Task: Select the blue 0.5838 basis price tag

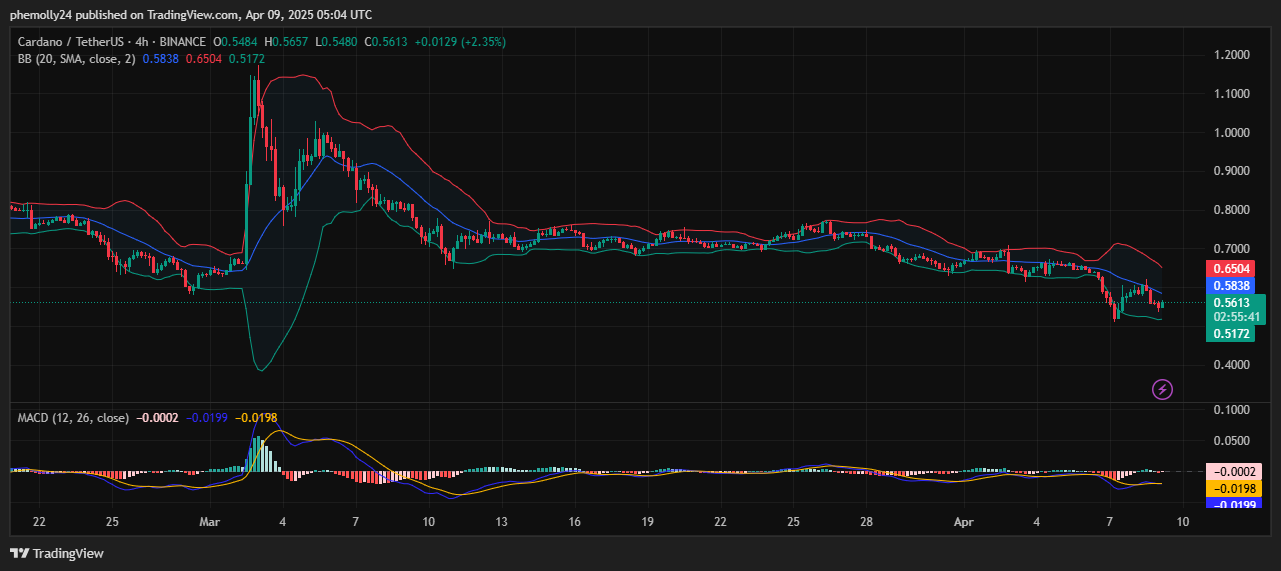Action: coord(1229,285)
